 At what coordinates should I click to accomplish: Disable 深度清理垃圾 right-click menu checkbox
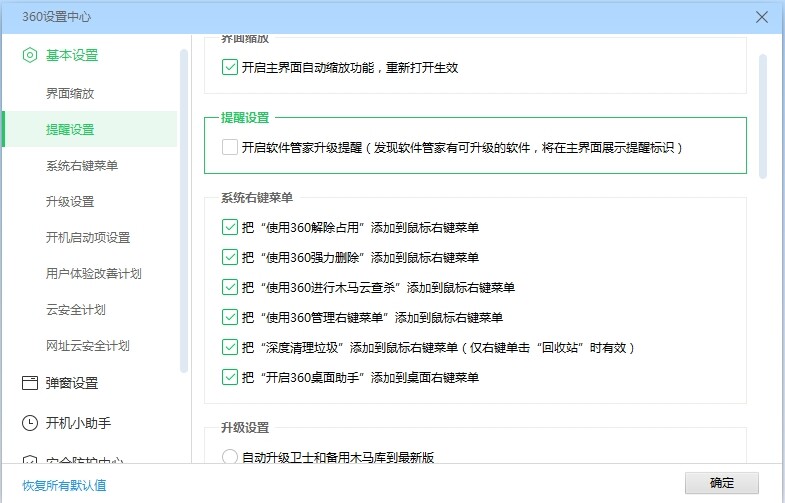pos(229,347)
